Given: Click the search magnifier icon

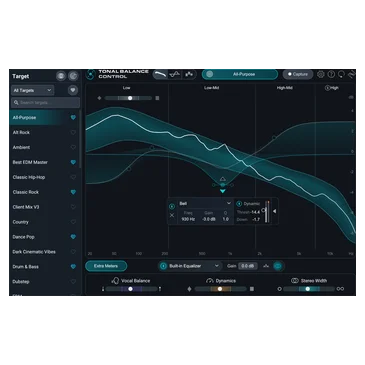Looking at the screenshot, I should (16, 103).
